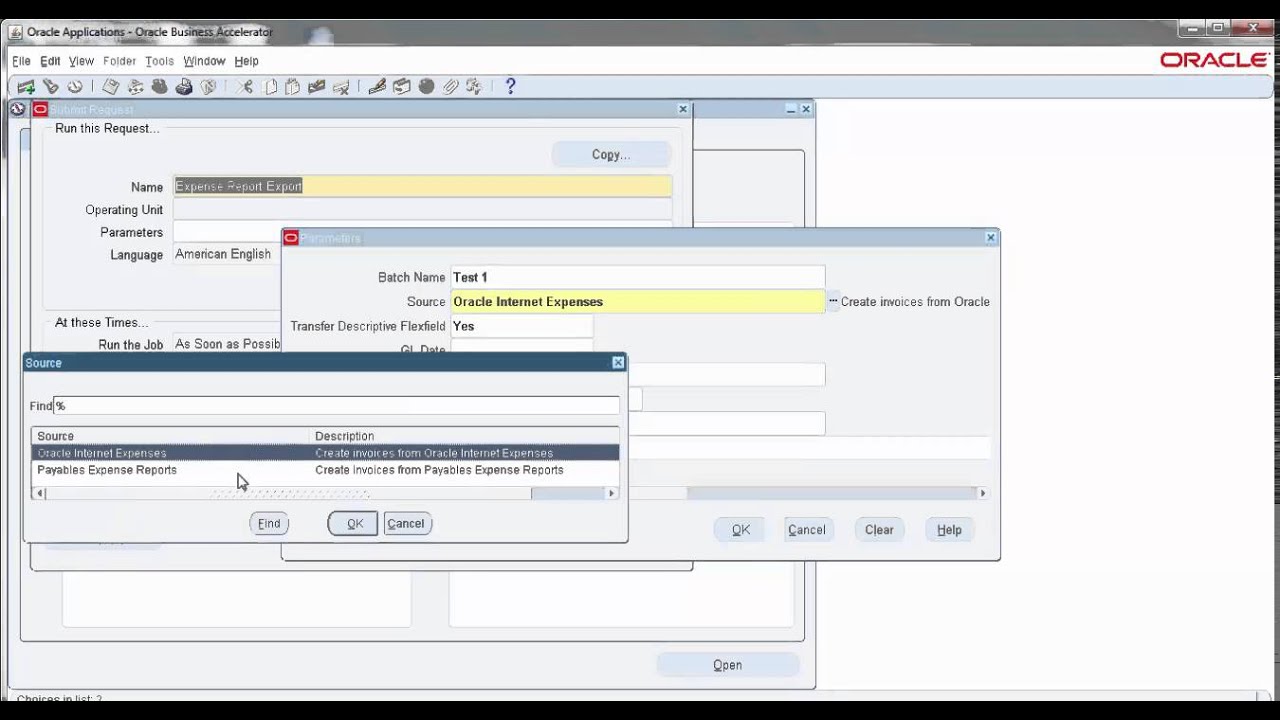Open the list of values button beside Source field
1280x720 pixels.
coord(833,301)
